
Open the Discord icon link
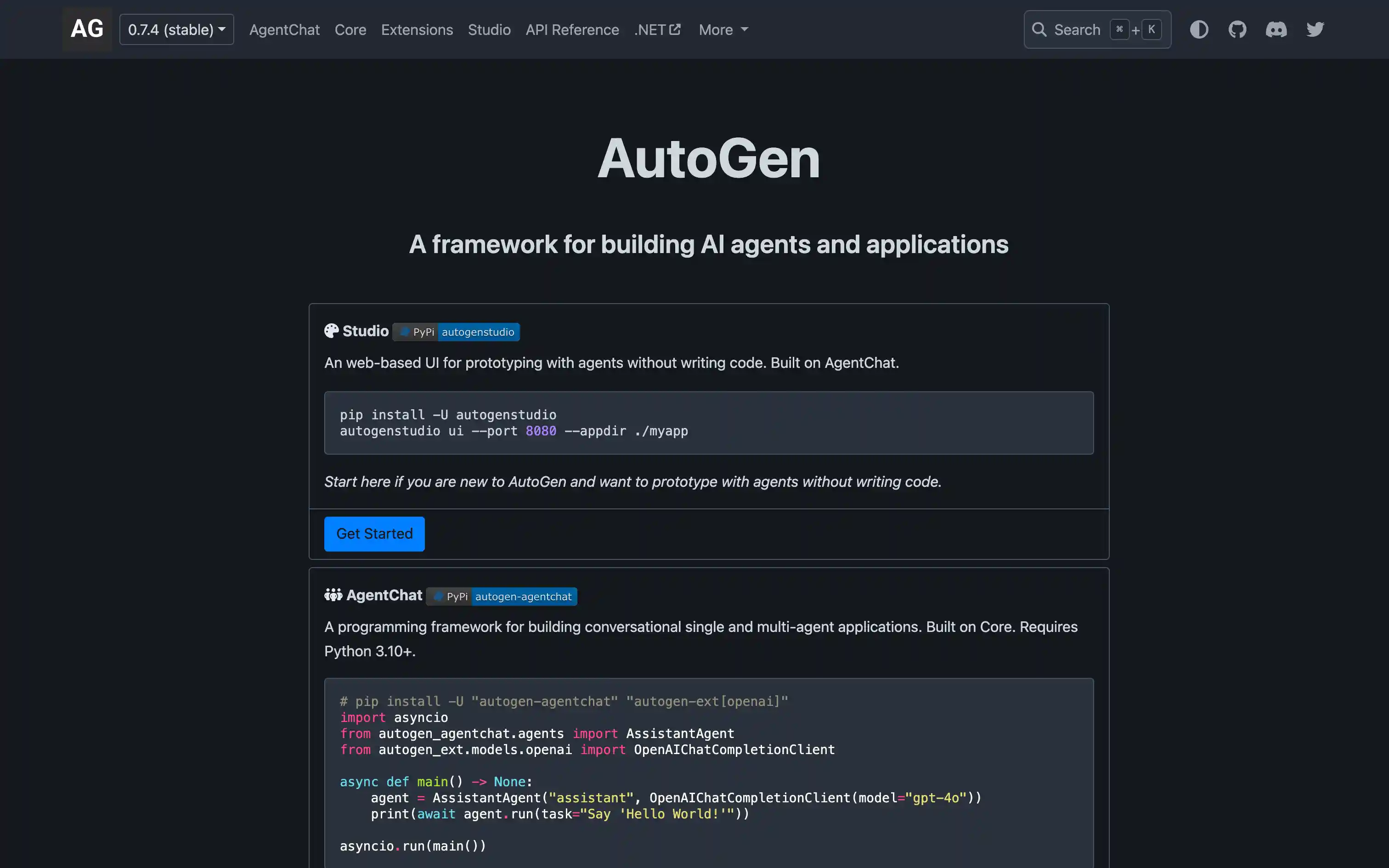(x=1276, y=29)
